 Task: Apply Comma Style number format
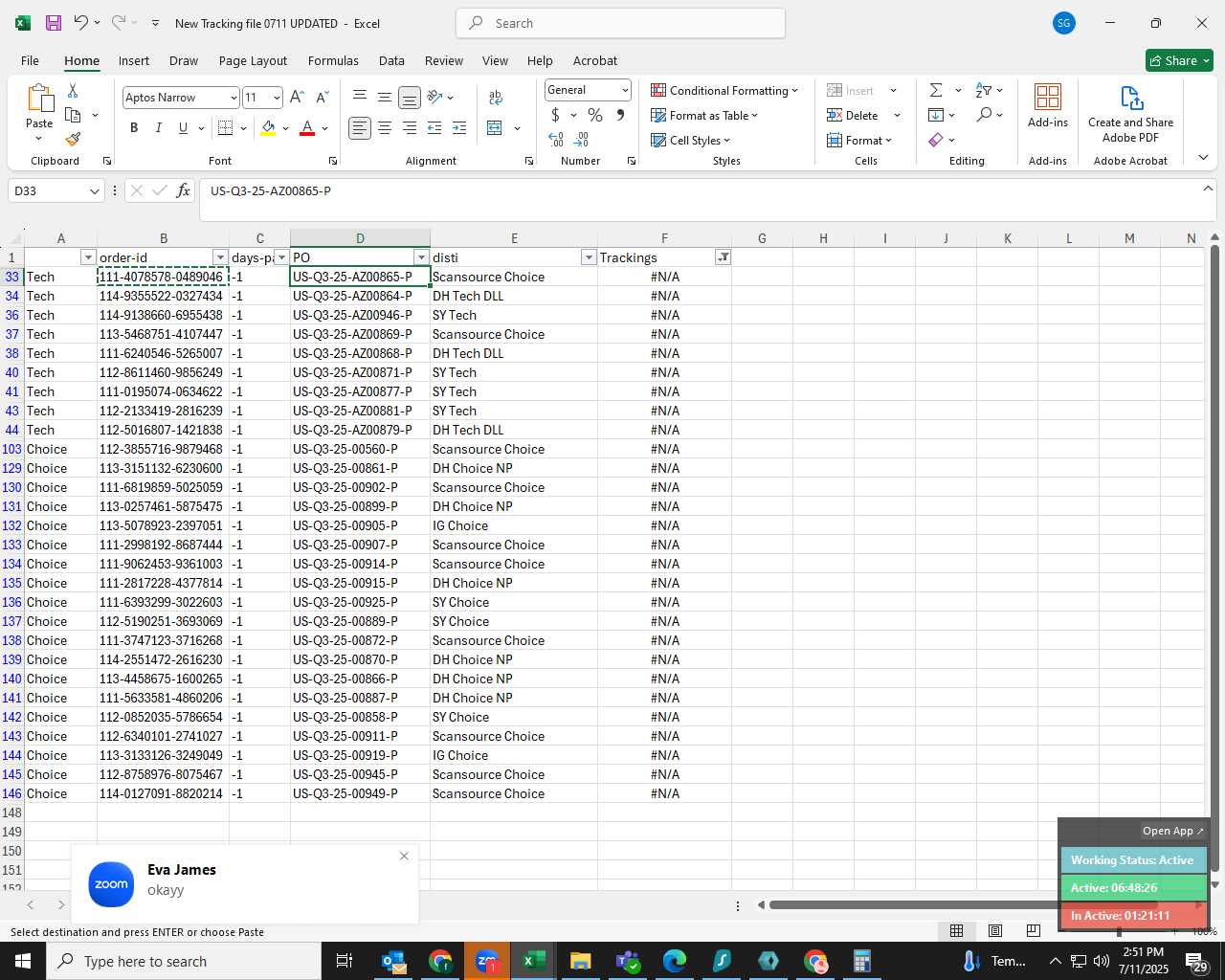tap(620, 115)
